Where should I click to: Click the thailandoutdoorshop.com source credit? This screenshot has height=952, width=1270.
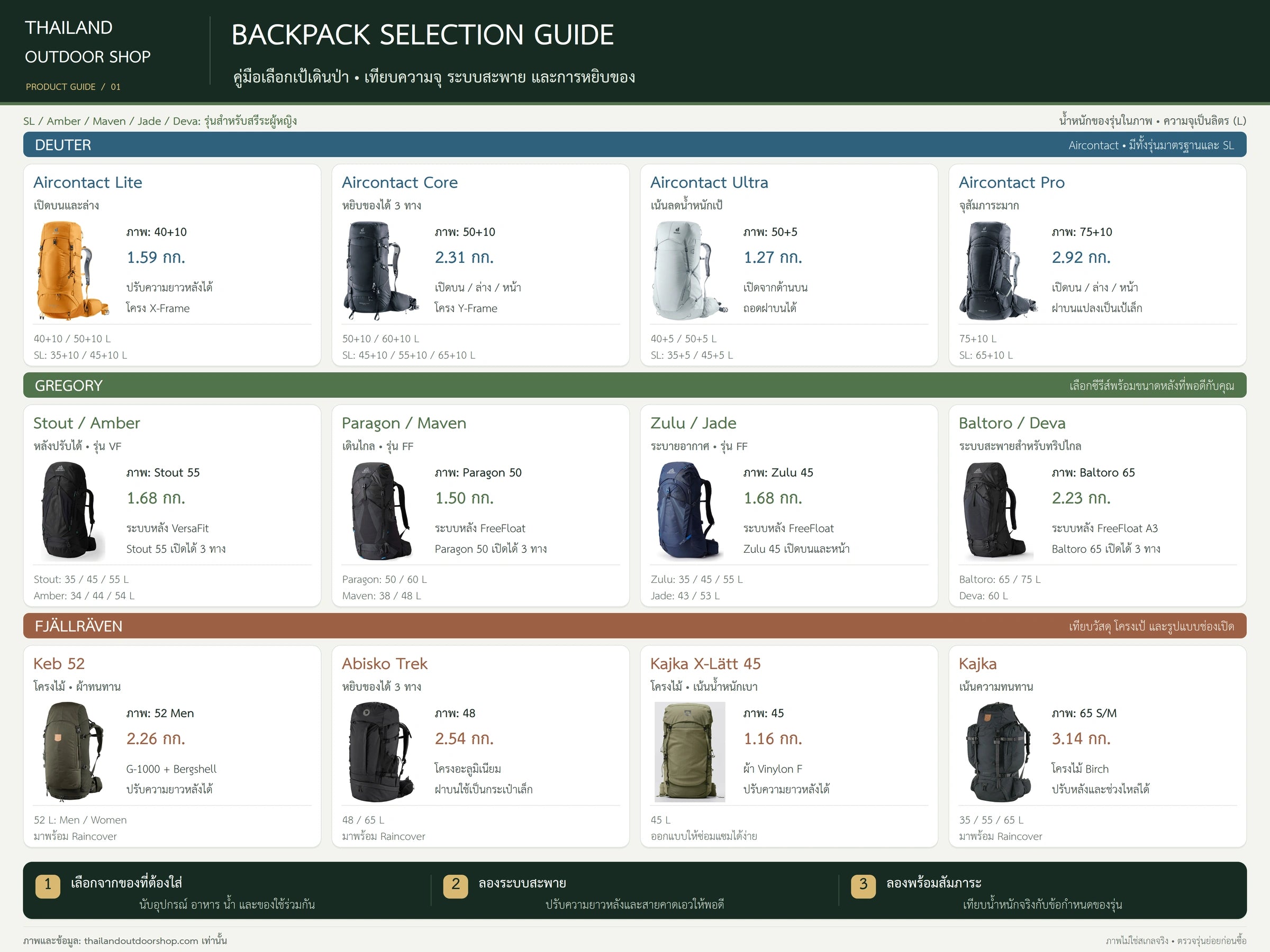(x=125, y=940)
